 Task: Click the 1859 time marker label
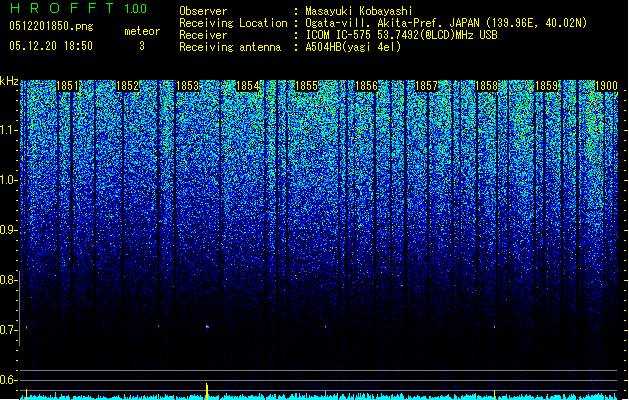point(546,86)
